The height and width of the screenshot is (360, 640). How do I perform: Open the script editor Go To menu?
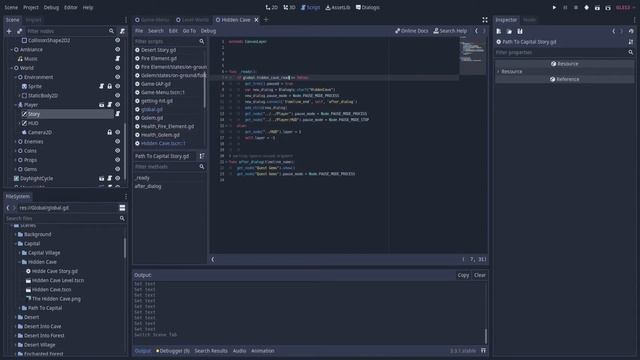(189, 31)
